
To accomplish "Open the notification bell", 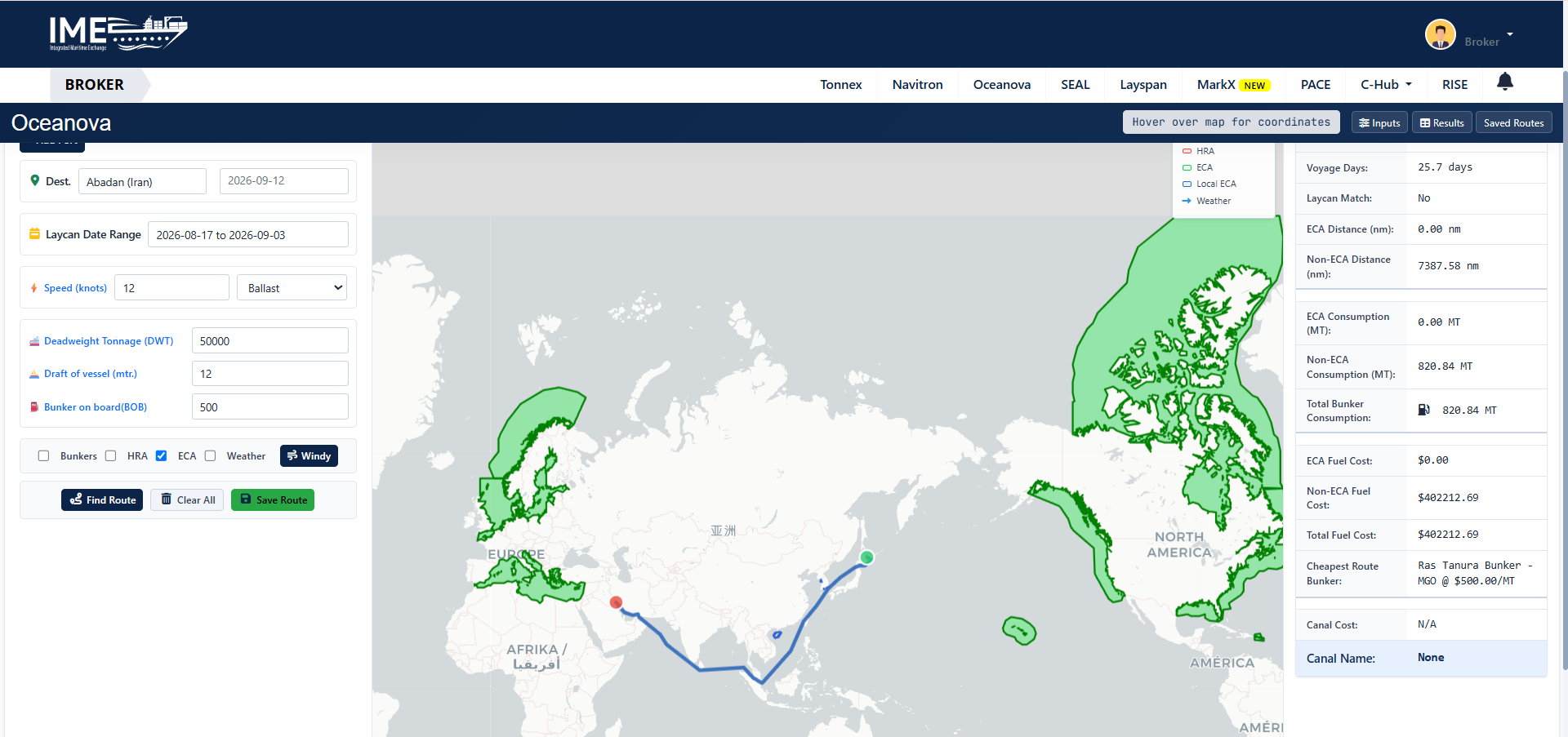I will [x=1504, y=82].
